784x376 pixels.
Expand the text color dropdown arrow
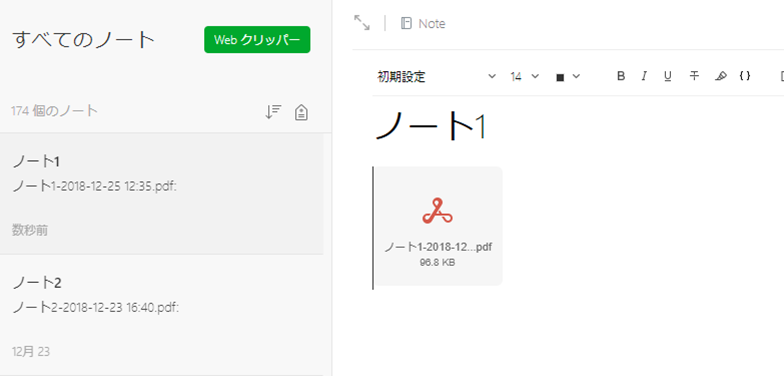(x=576, y=76)
